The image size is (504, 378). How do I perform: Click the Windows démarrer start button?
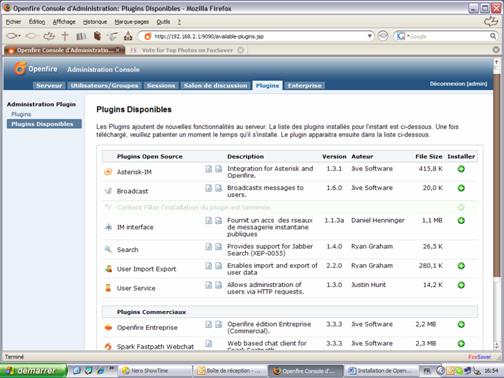tap(33, 371)
